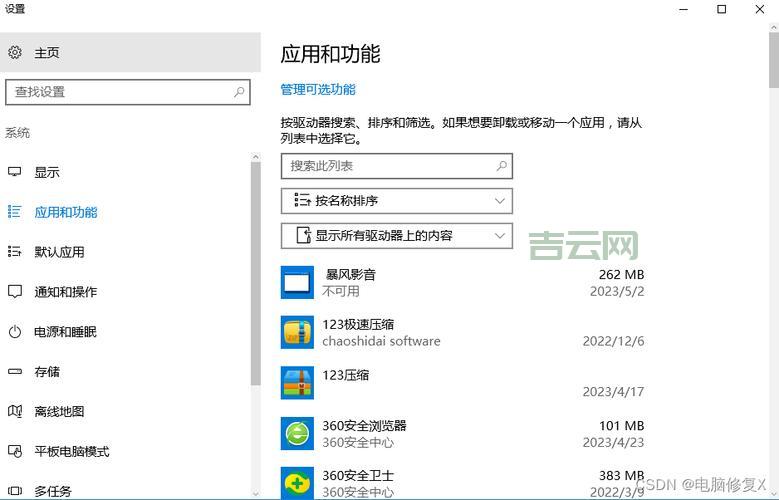The height and width of the screenshot is (500, 779).
Task: Select the 123极速压缩 app name
Action: [358, 325]
